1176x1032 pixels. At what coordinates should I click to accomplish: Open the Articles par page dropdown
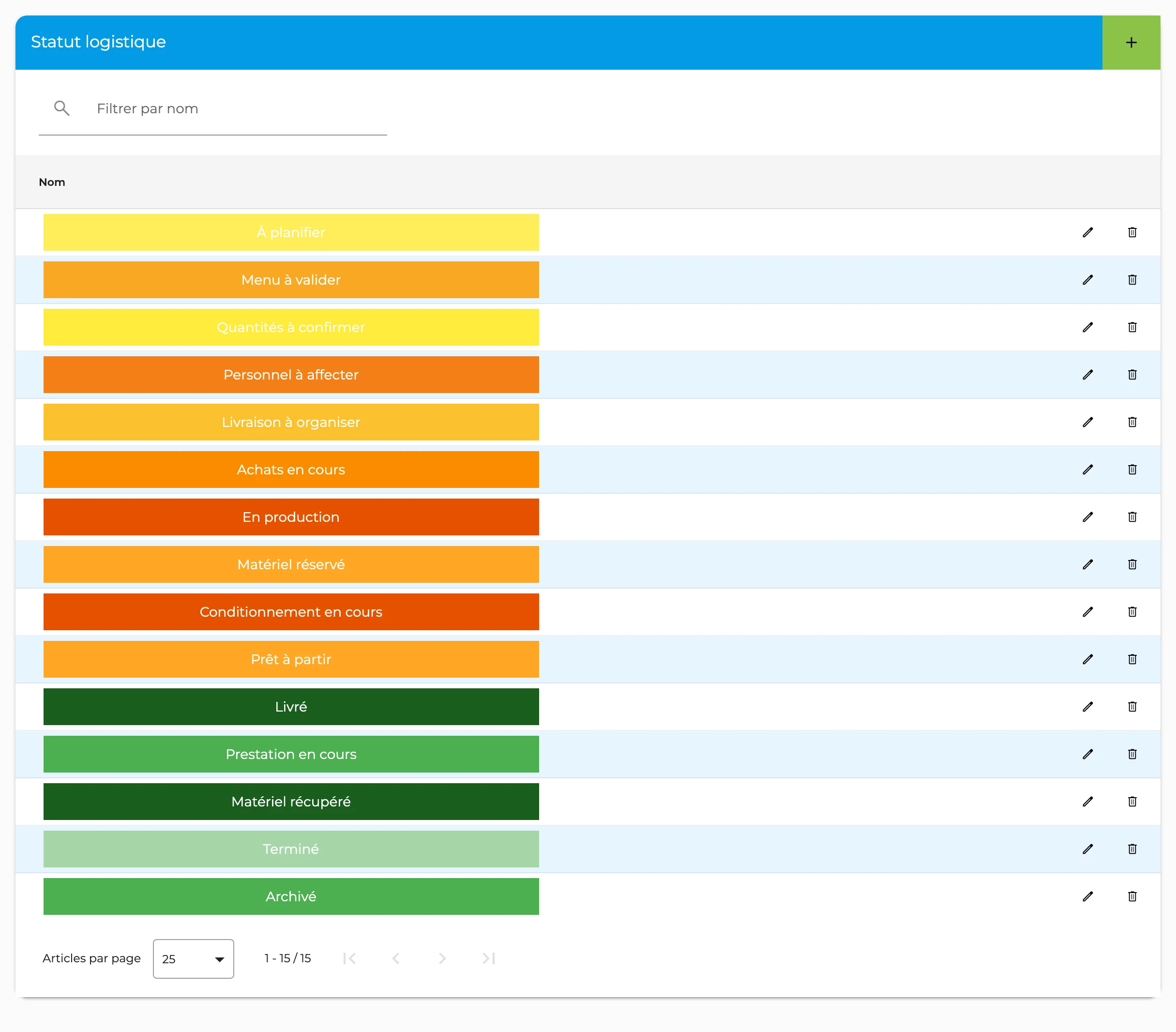[193, 958]
